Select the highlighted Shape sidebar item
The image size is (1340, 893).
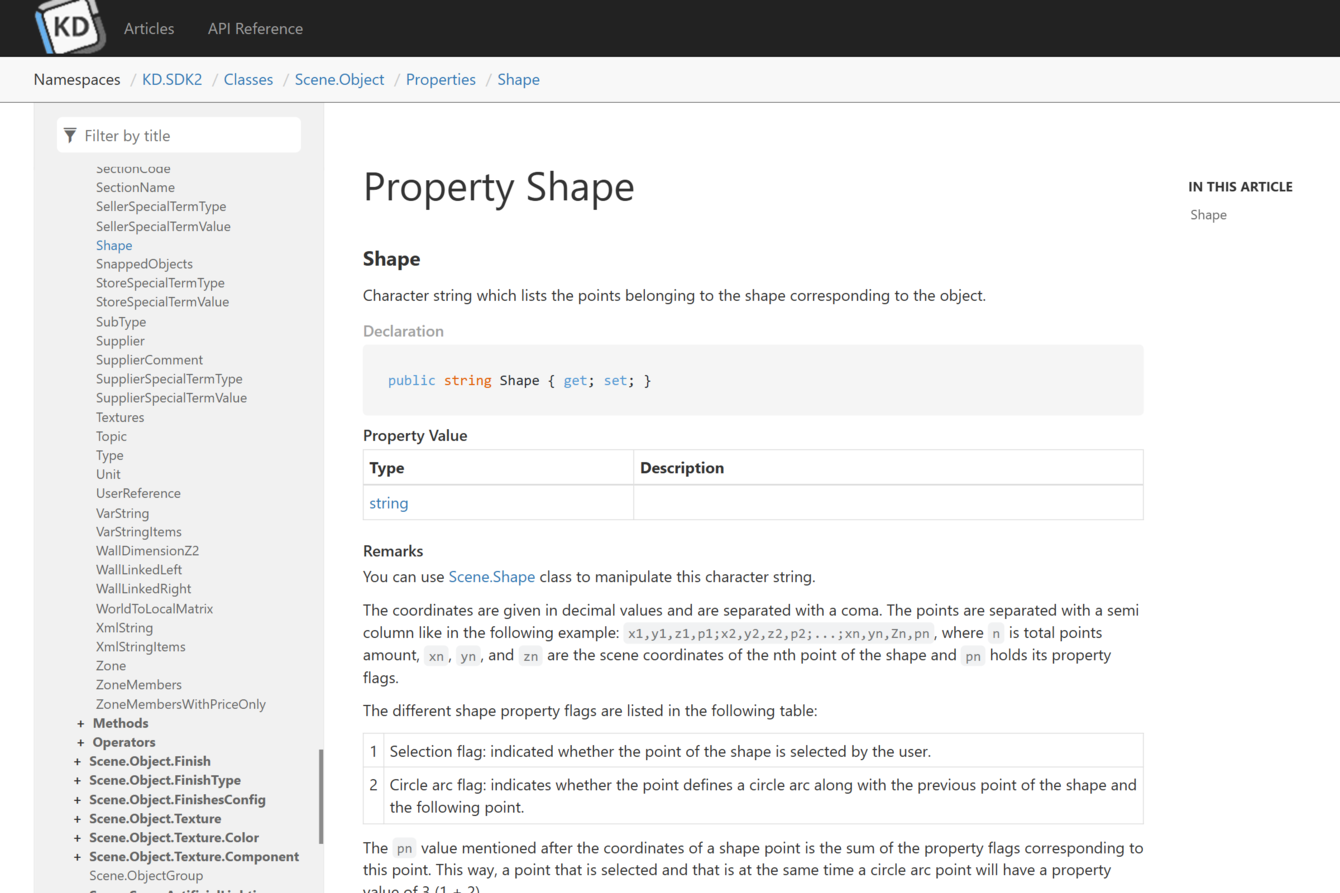114,245
